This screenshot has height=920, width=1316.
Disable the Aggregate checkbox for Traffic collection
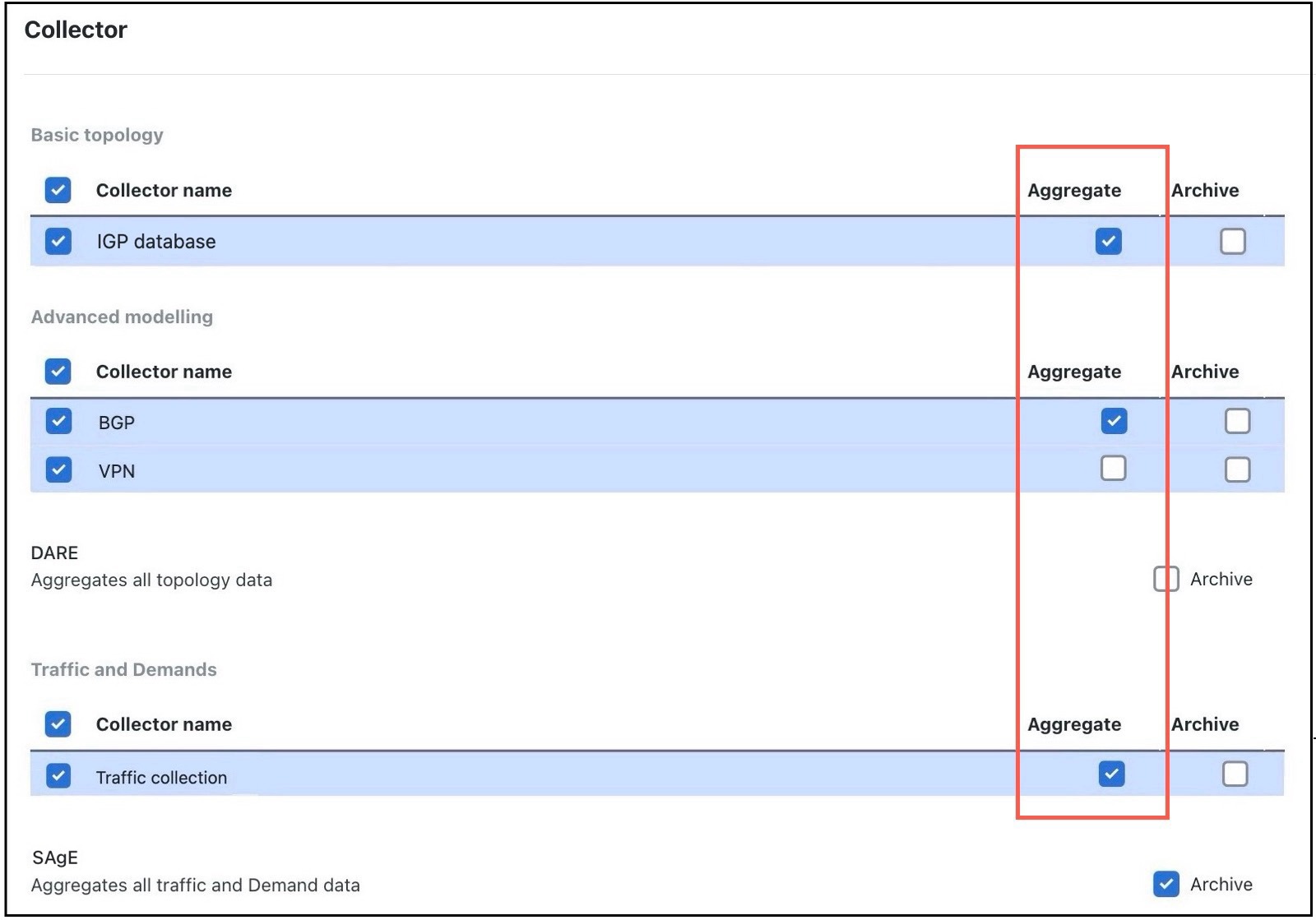pyautogui.click(x=1111, y=774)
